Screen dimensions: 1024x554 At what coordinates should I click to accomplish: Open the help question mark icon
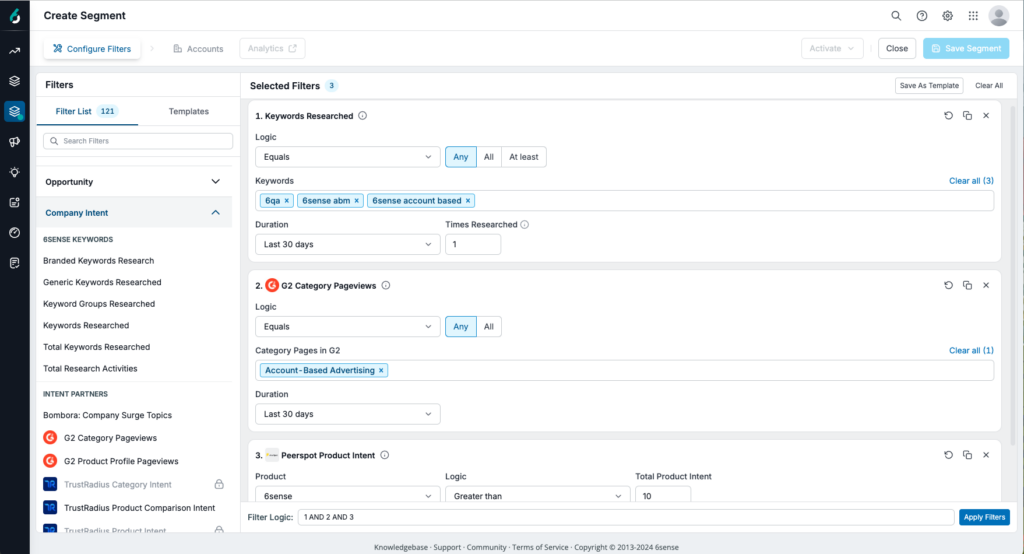tap(921, 16)
